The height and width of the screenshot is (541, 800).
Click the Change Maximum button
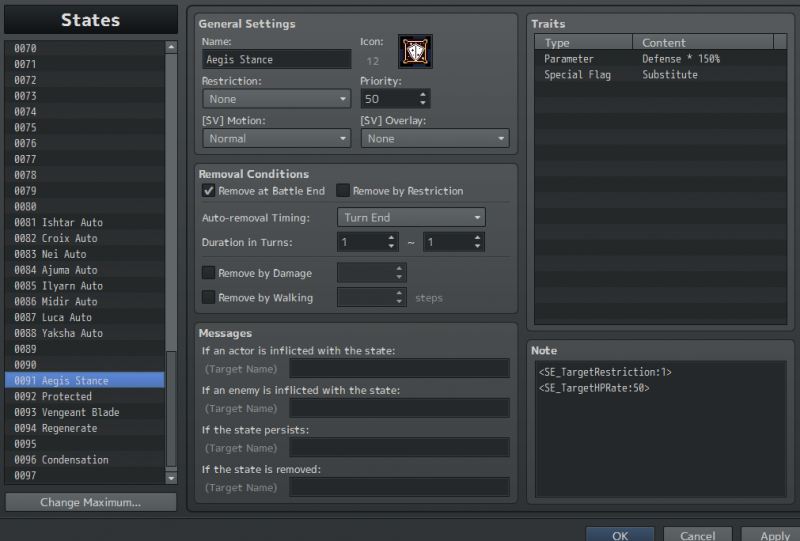[91, 502]
